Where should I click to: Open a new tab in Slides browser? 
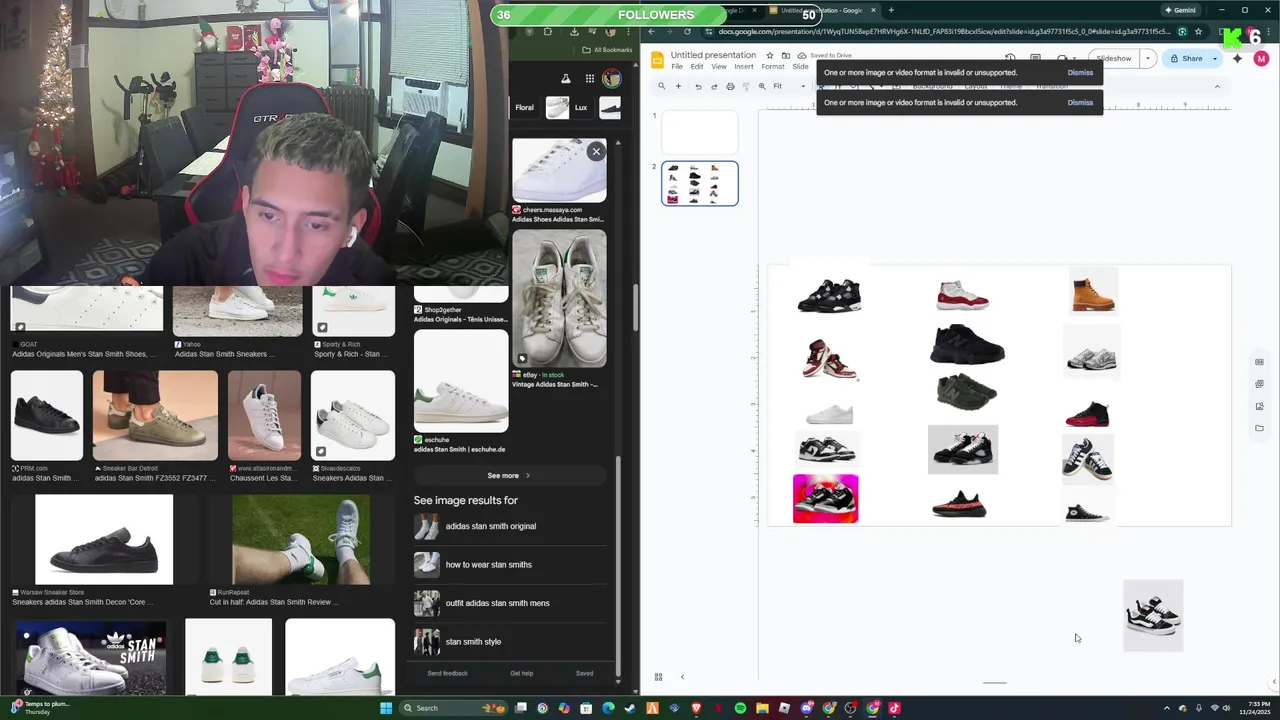[x=891, y=10]
